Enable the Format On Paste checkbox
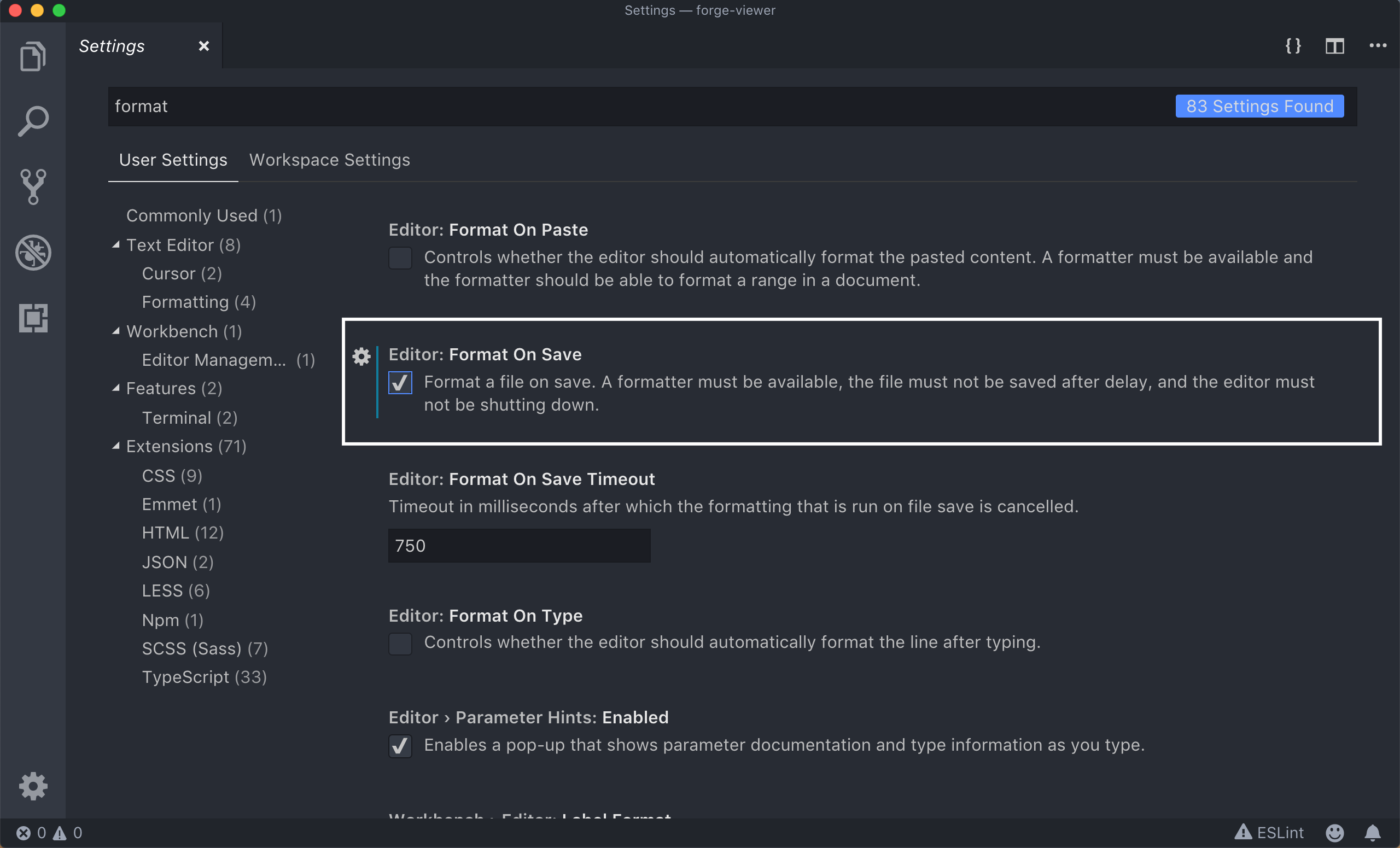The image size is (1400, 848). [400, 258]
